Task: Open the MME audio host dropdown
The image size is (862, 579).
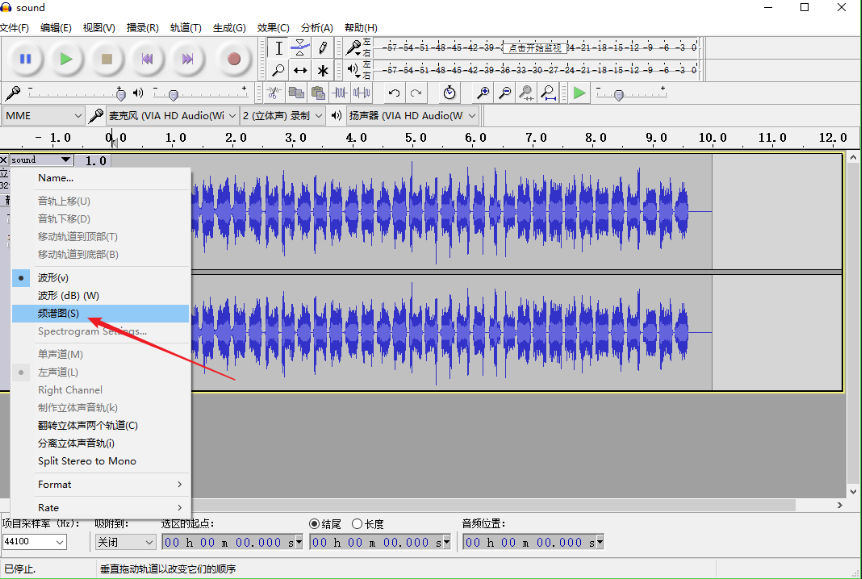Action: [43, 115]
